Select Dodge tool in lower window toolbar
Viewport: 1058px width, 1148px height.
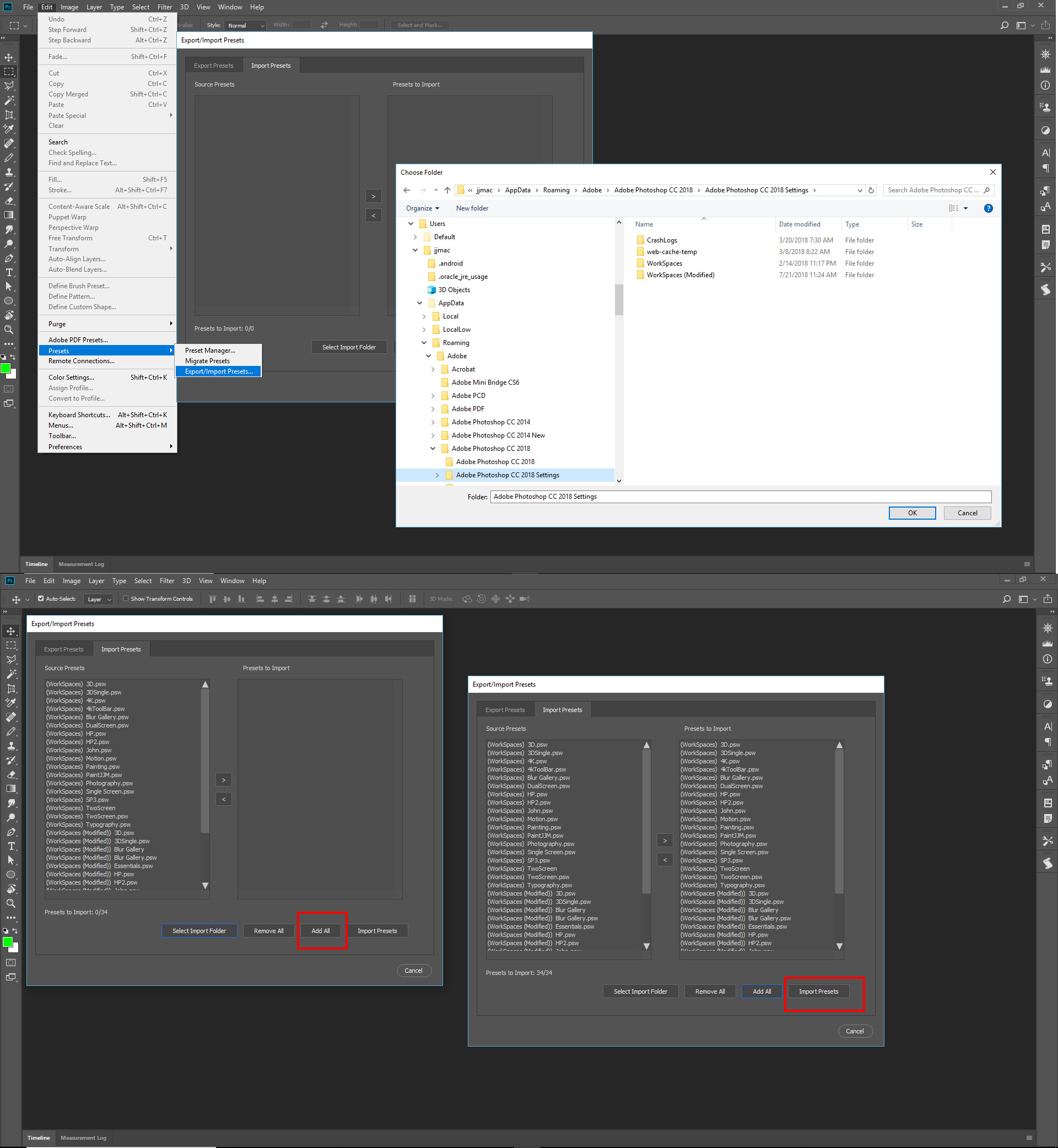click(x=11, y=818)
